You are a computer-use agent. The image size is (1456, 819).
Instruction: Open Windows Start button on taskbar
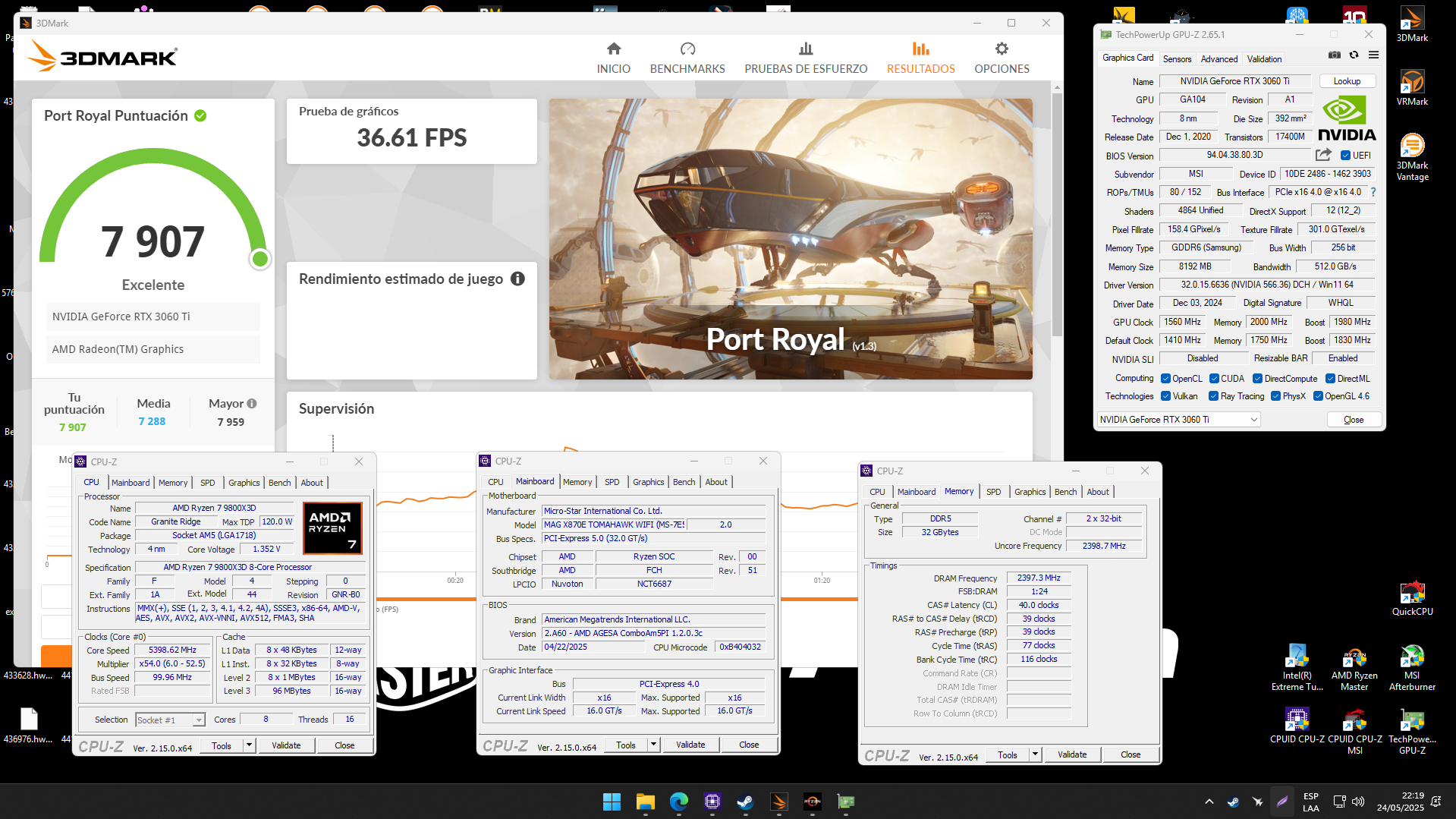(612, 802)
